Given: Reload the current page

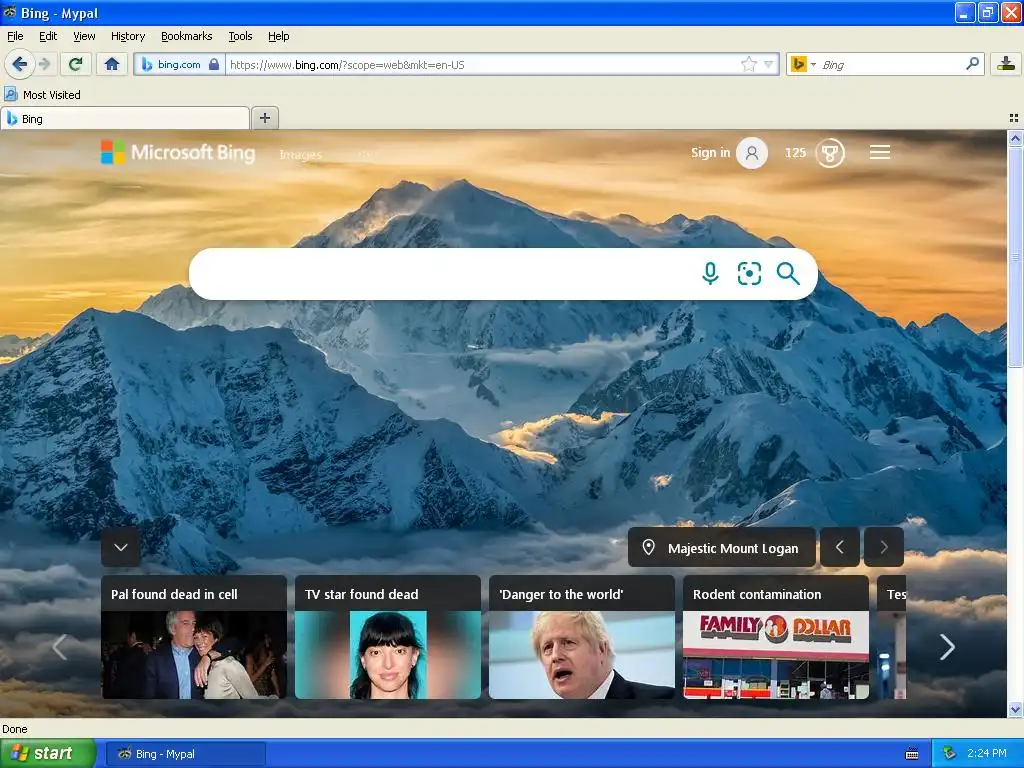Looking at the screenshot, I should [75, 64].
